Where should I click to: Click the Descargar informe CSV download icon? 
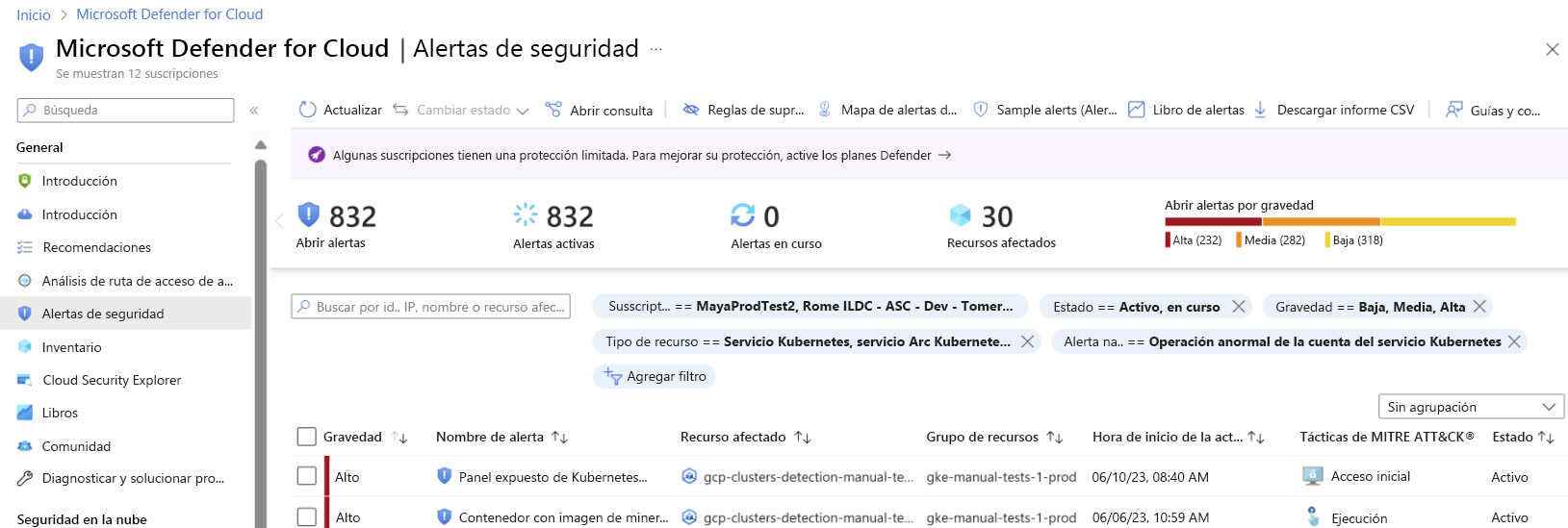[1260, 110]
